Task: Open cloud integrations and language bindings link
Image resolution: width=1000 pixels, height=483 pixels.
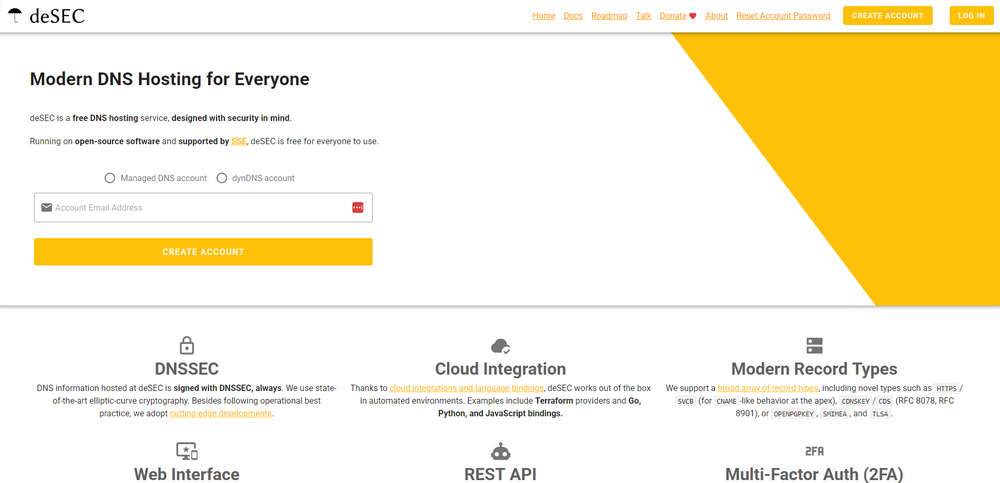Action: pos(466,388)
